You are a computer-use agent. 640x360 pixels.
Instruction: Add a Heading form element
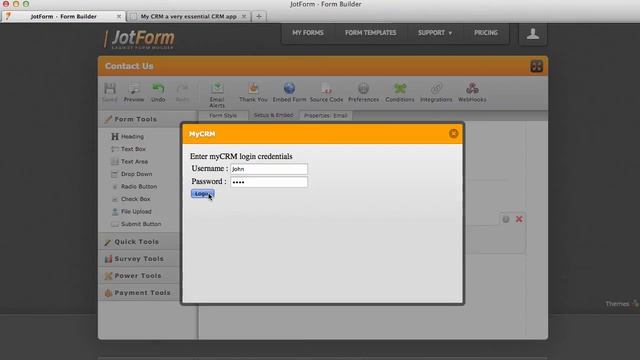127,136
